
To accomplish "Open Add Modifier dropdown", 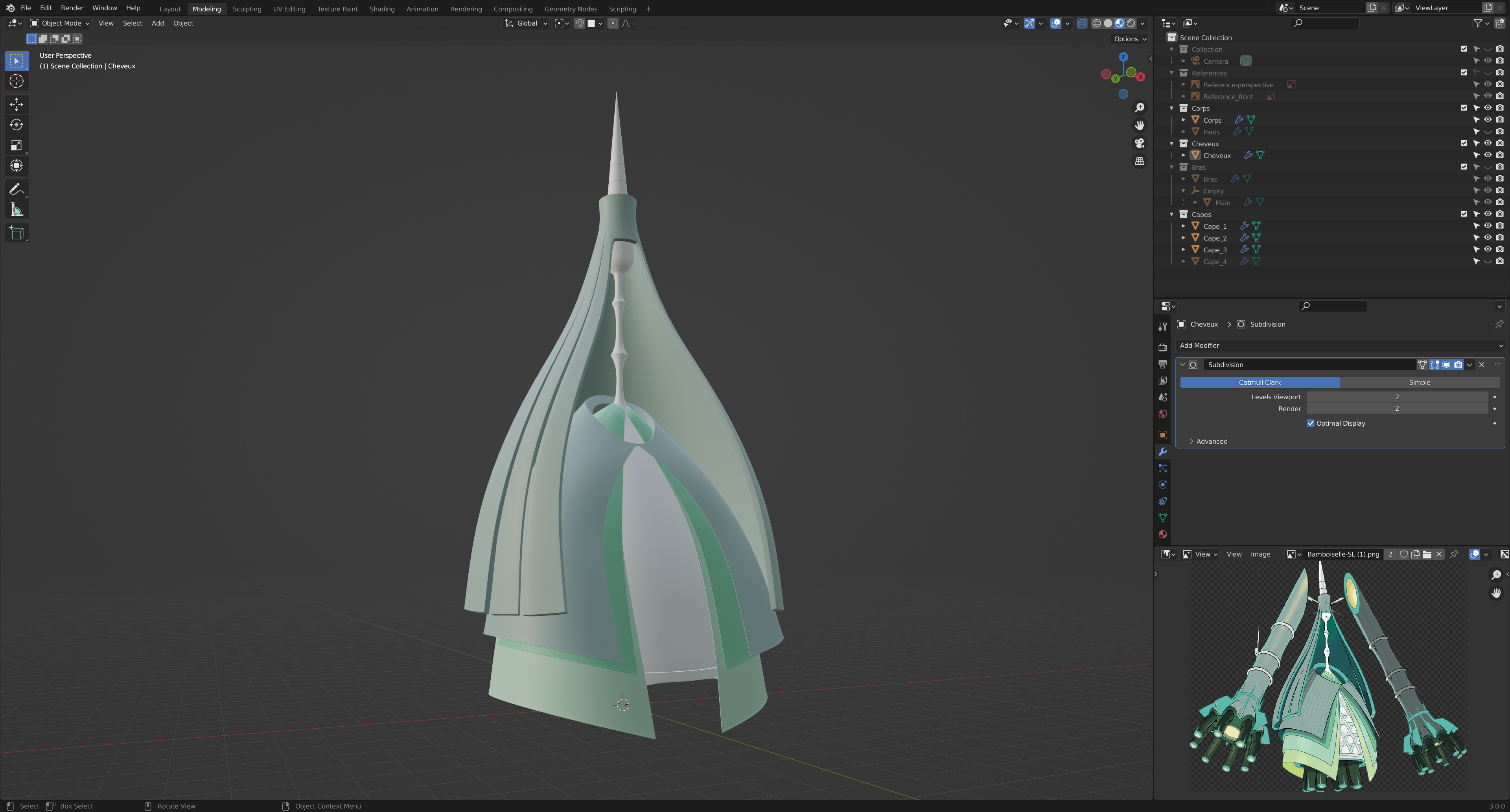I will click(1339, 345).
